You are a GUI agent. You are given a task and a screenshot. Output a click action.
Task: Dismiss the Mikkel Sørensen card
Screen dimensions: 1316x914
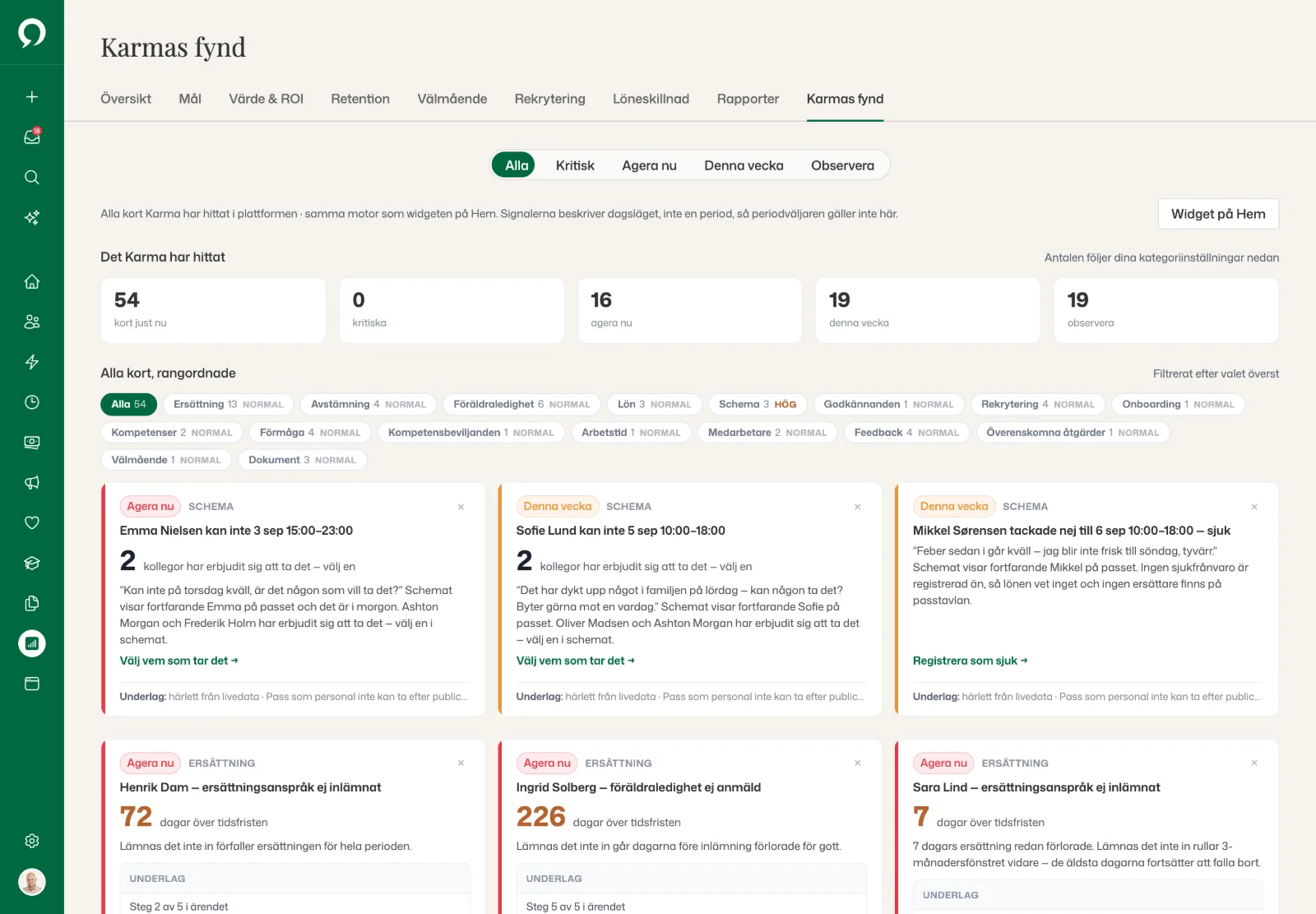1254,507
